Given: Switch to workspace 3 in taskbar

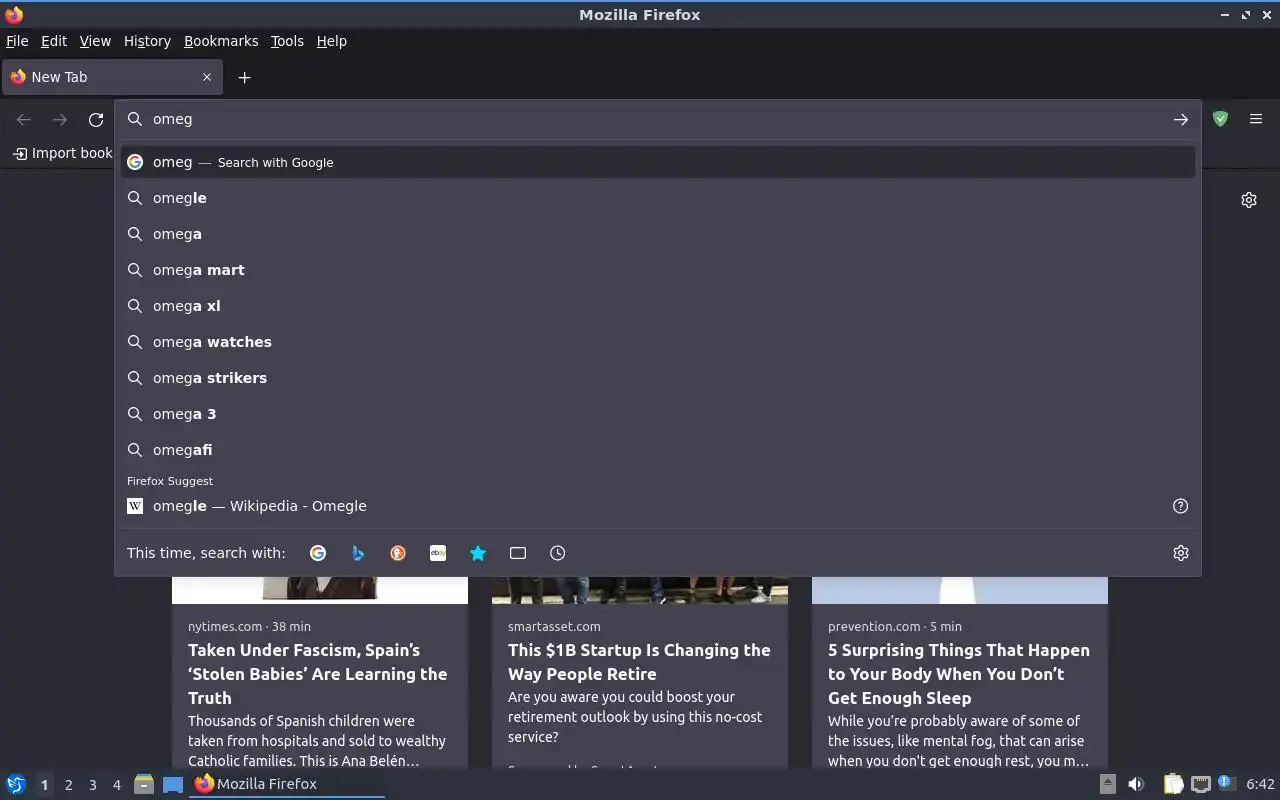Looking at the screenshot, I should coord(92,785).
